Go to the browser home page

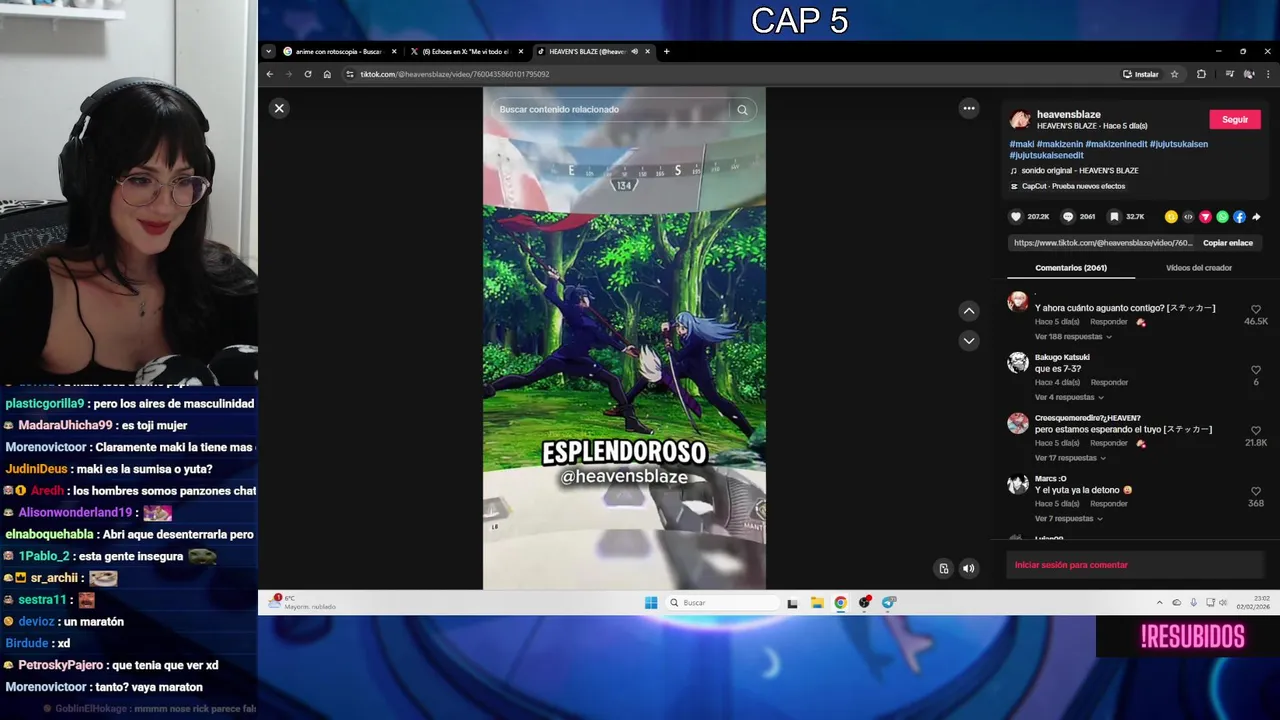(327, 74)
